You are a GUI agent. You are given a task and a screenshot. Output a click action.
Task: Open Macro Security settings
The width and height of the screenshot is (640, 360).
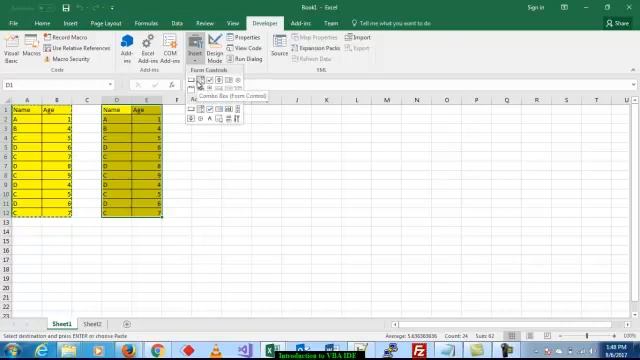point(66,59)
